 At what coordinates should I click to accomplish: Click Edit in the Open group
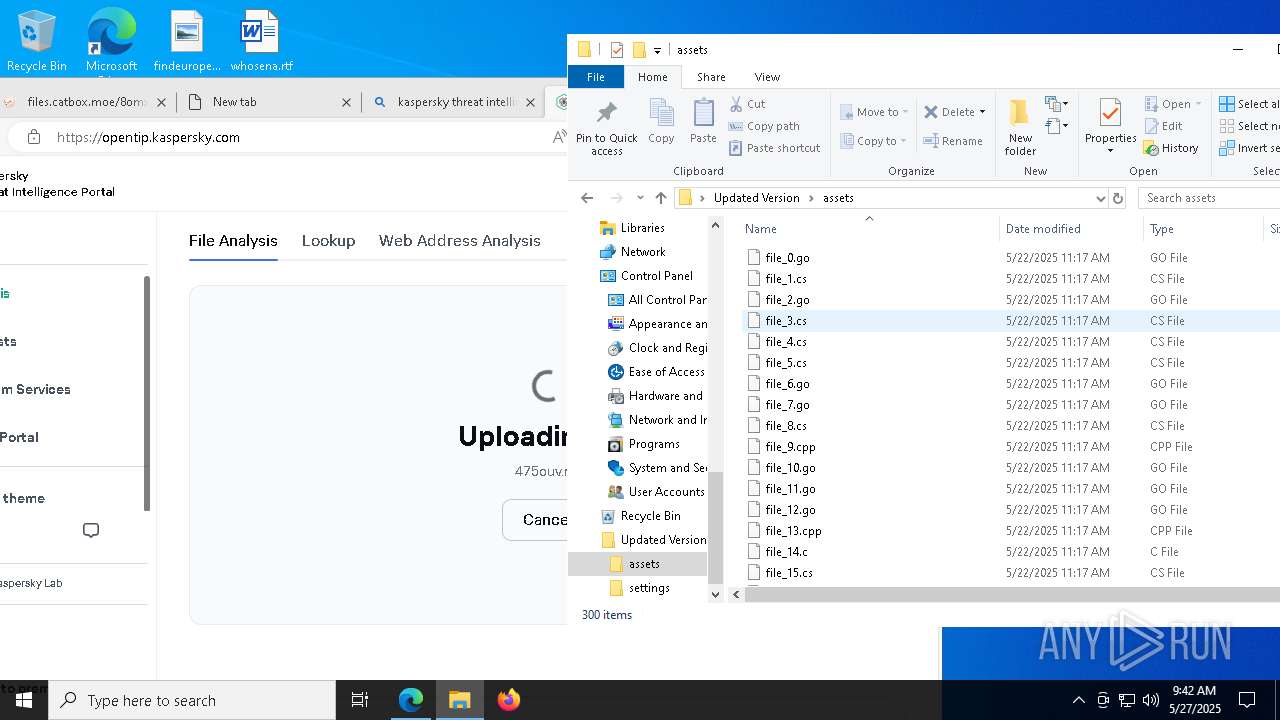[x=1163, y=126]
